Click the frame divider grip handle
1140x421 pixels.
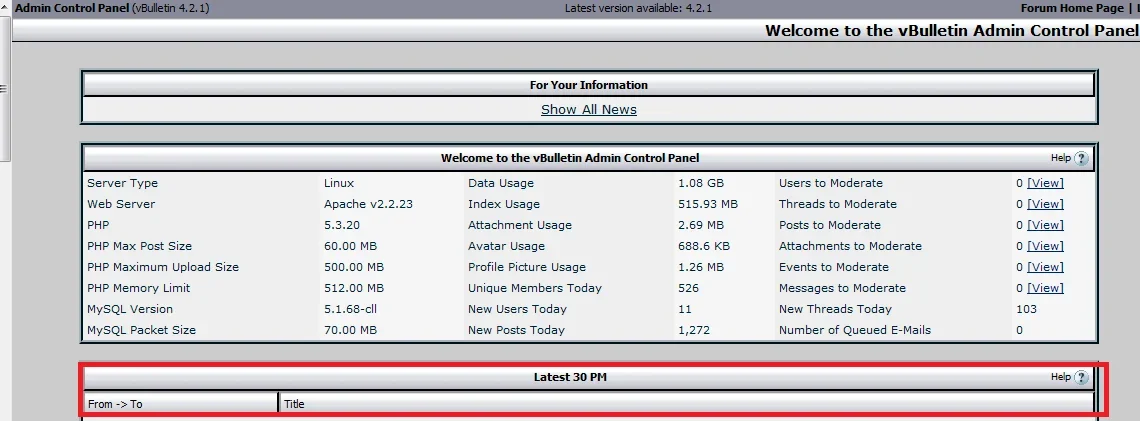click(x=4, y=89)
